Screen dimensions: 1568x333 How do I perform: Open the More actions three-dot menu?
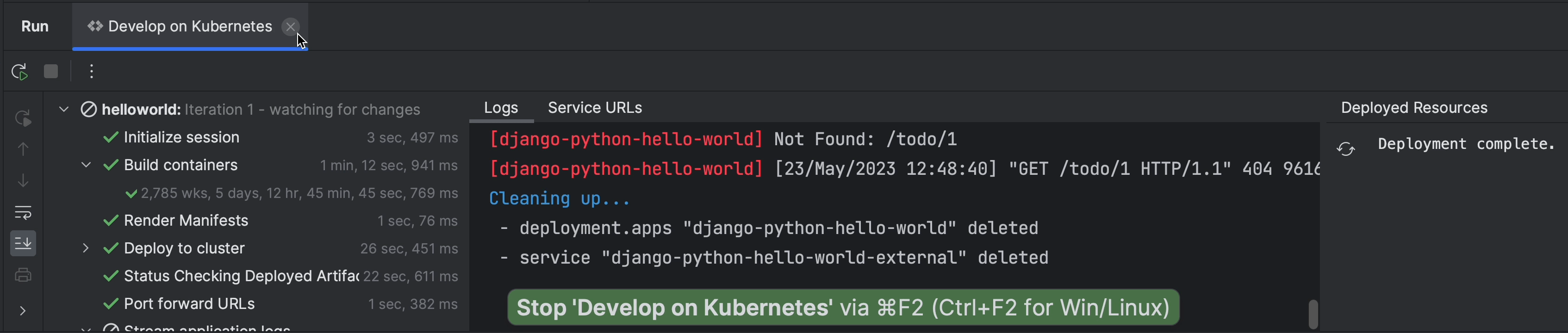pos(91,72)
